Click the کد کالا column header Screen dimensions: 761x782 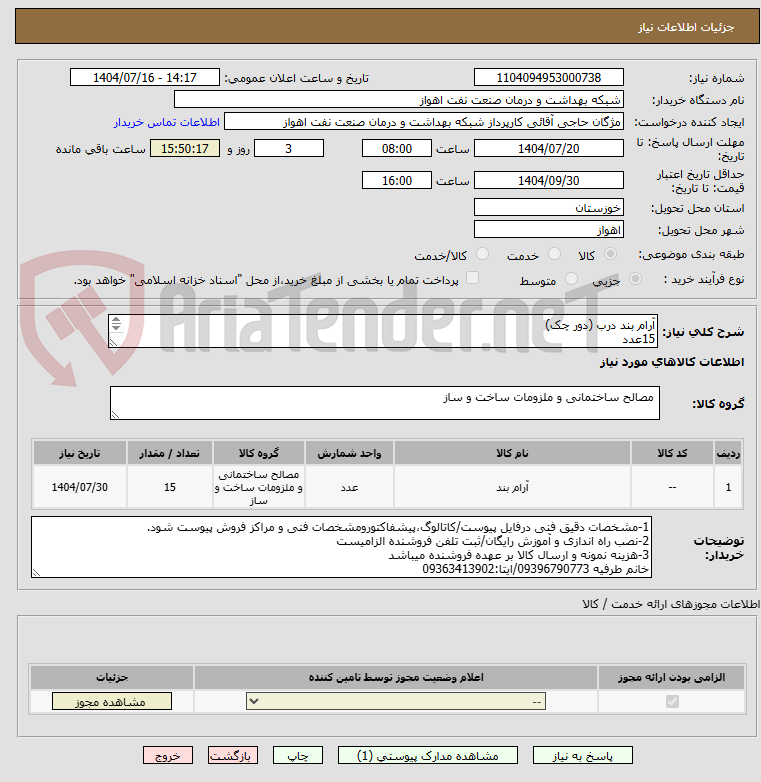(x=672, y=453)
